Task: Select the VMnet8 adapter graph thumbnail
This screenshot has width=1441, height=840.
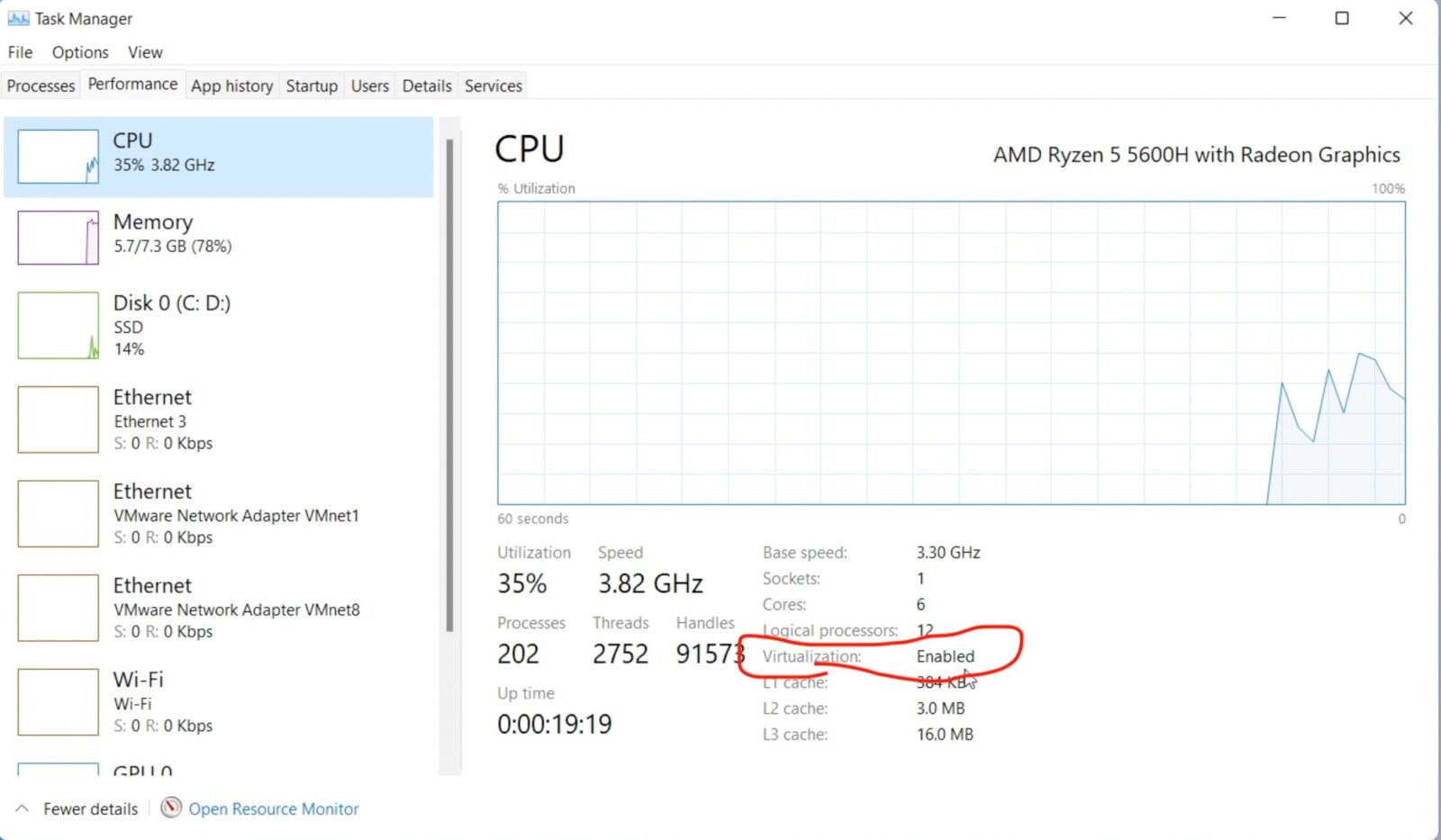Action: point(59,608)
